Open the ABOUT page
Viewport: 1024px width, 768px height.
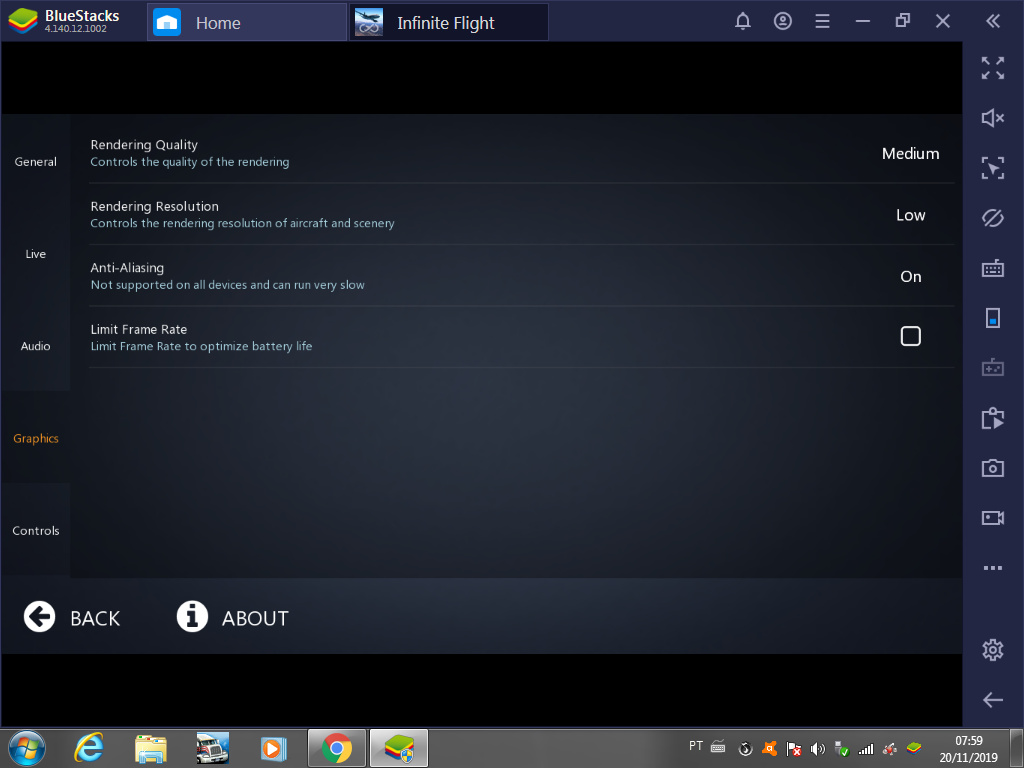(x=232, y=617)
